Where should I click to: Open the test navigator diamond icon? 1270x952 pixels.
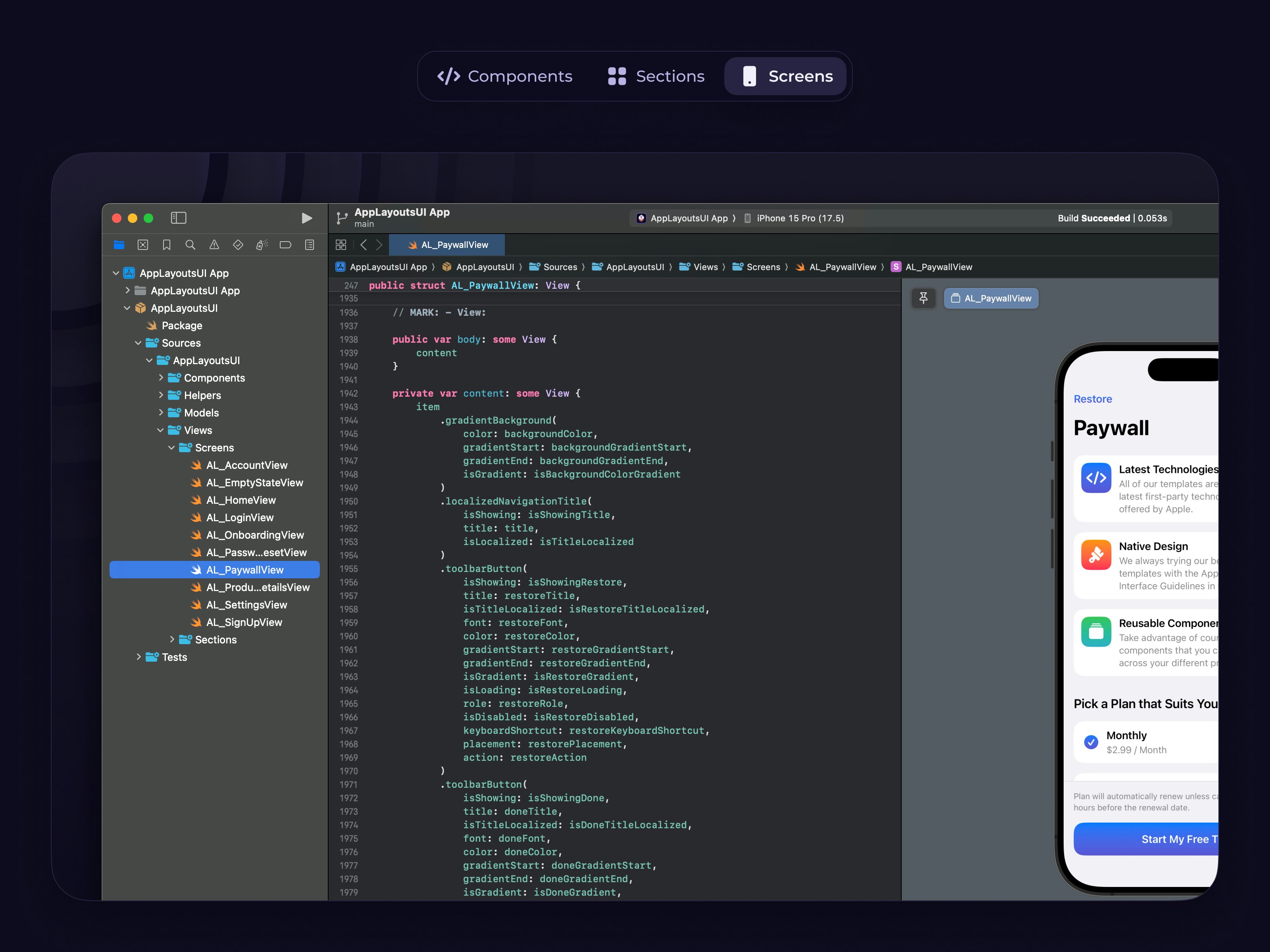(238, 245)
